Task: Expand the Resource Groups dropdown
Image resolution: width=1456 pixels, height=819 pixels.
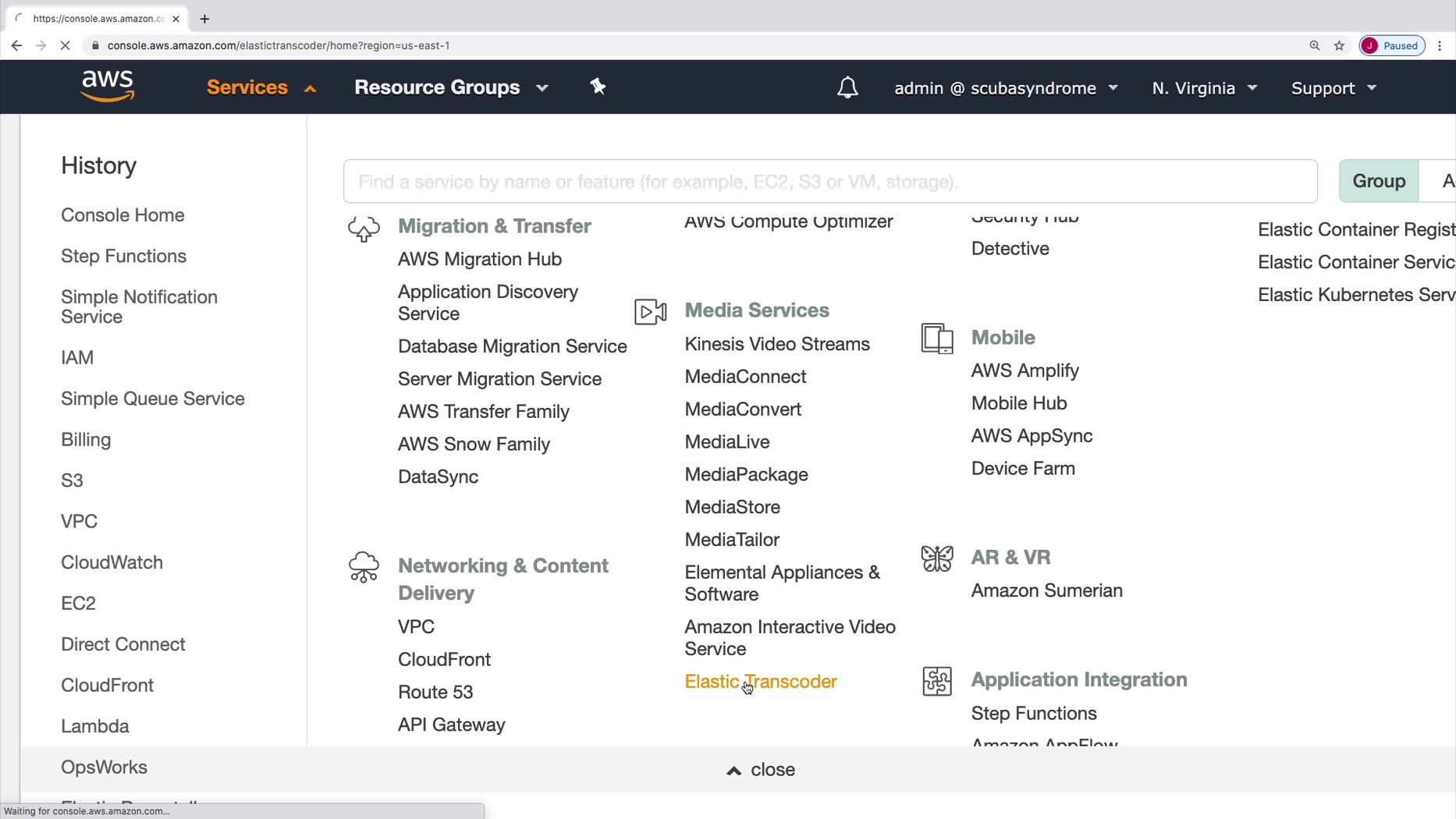Action: [x=451, y=87]
